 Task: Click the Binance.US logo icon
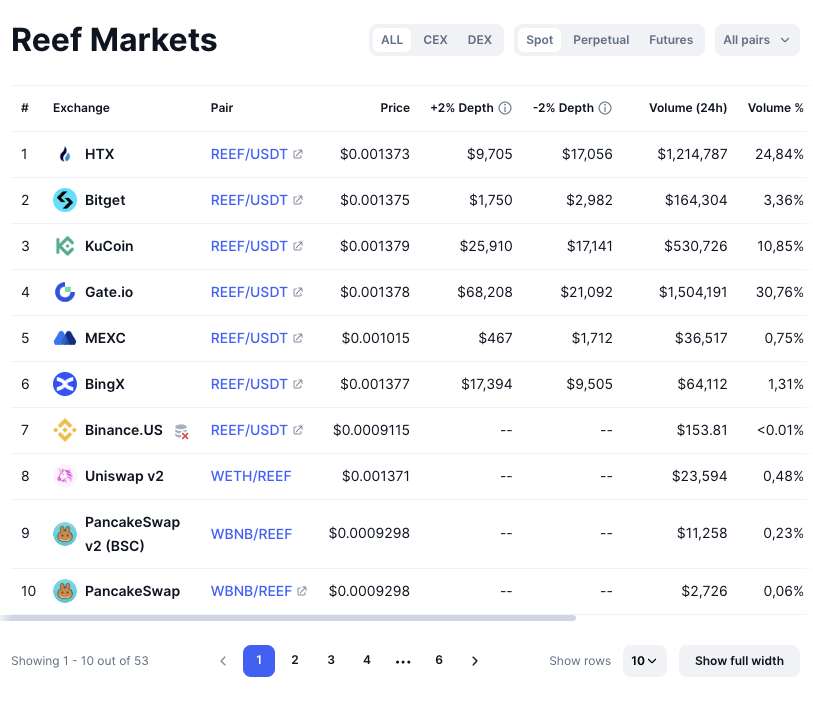(65, 430)
